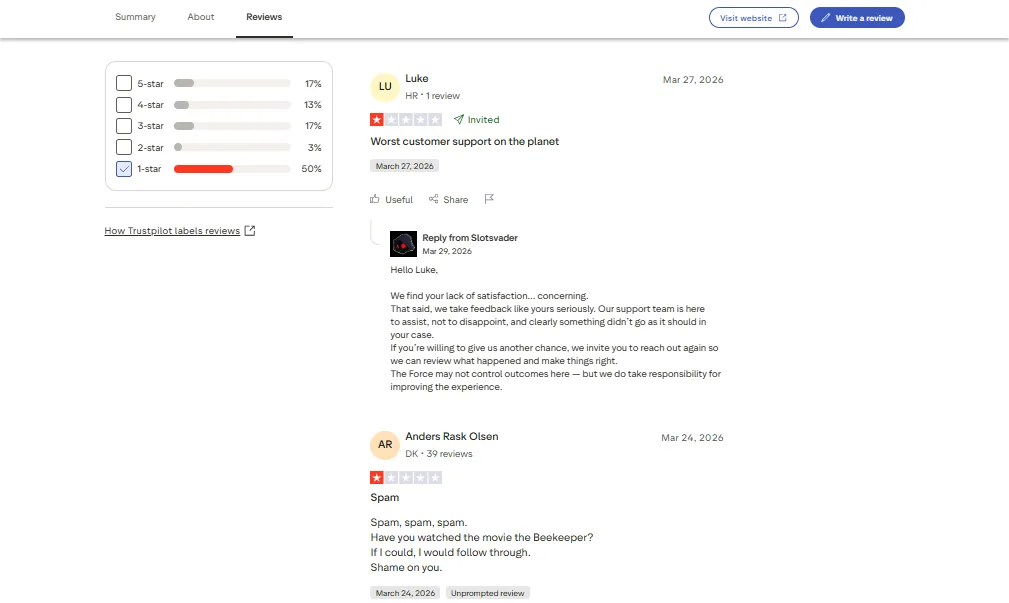The height and width of the screenshot is (603, 1009).
Task: Open How Trustpilot labels reviews link
Action: [x=172, y=230]
